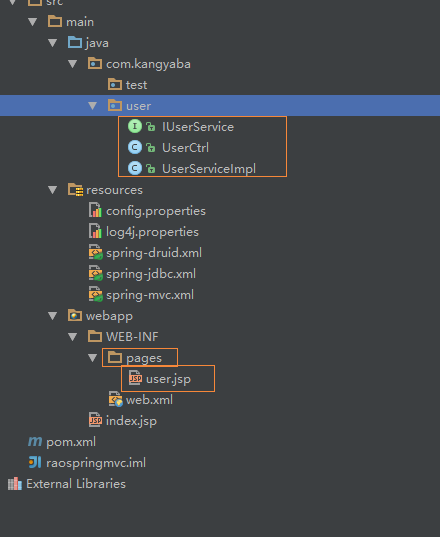Click the pages folder icon
440x537 pixels.
coord(115,357)
